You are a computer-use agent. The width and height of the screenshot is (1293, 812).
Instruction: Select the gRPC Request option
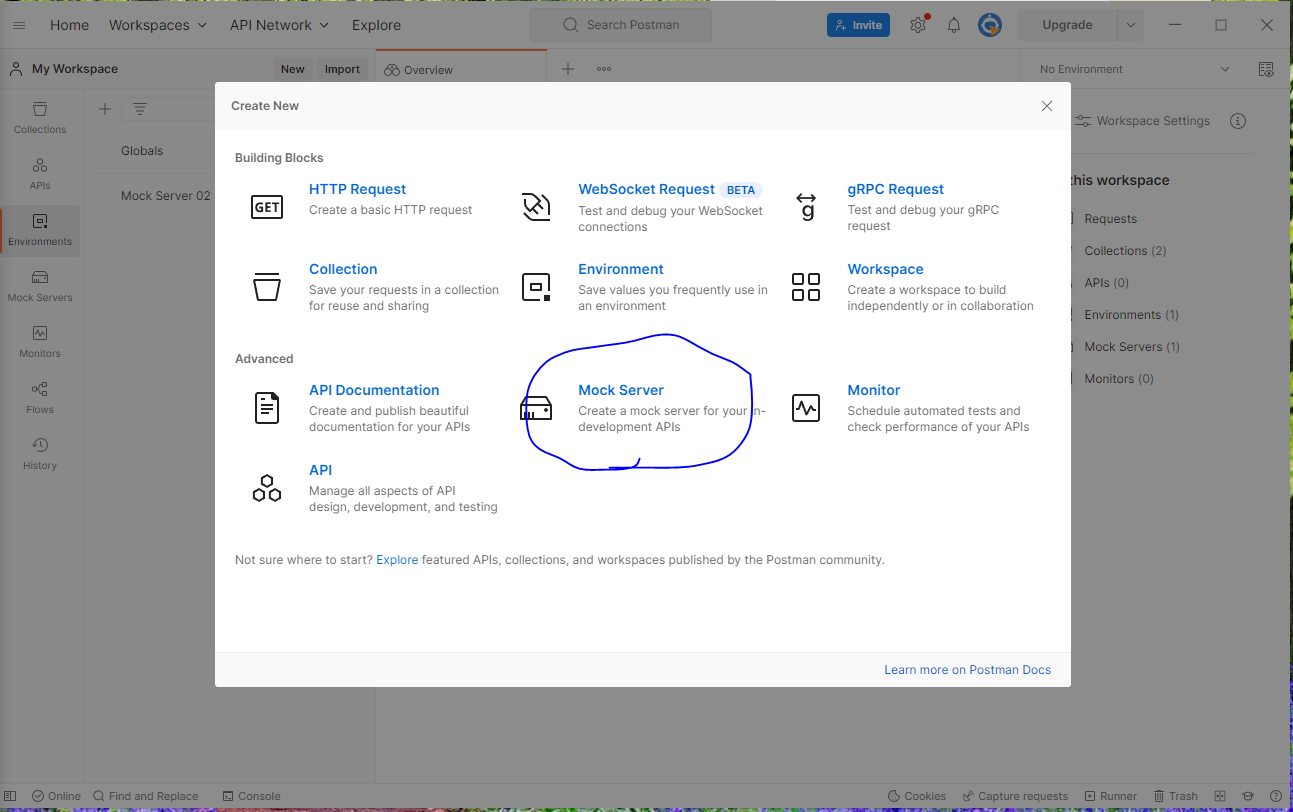coord(896,189)
